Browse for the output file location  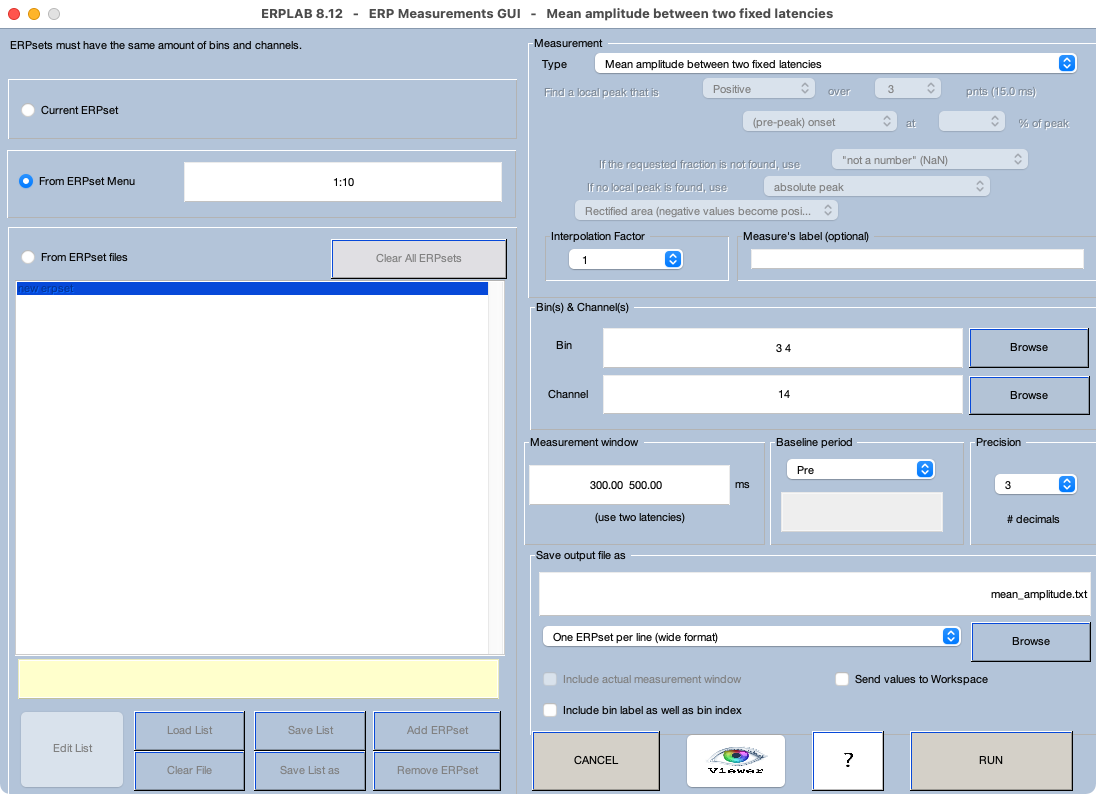coord(1030,641)
